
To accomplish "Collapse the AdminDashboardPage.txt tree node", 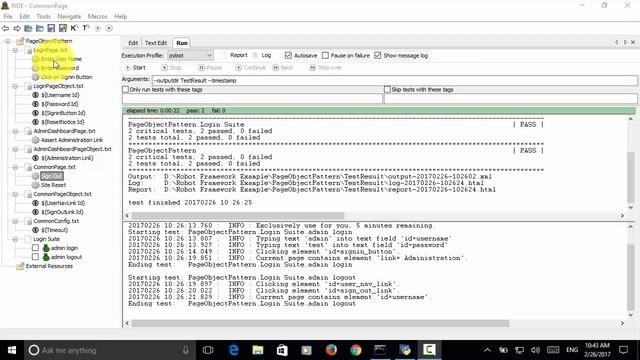I will point(16,131).
